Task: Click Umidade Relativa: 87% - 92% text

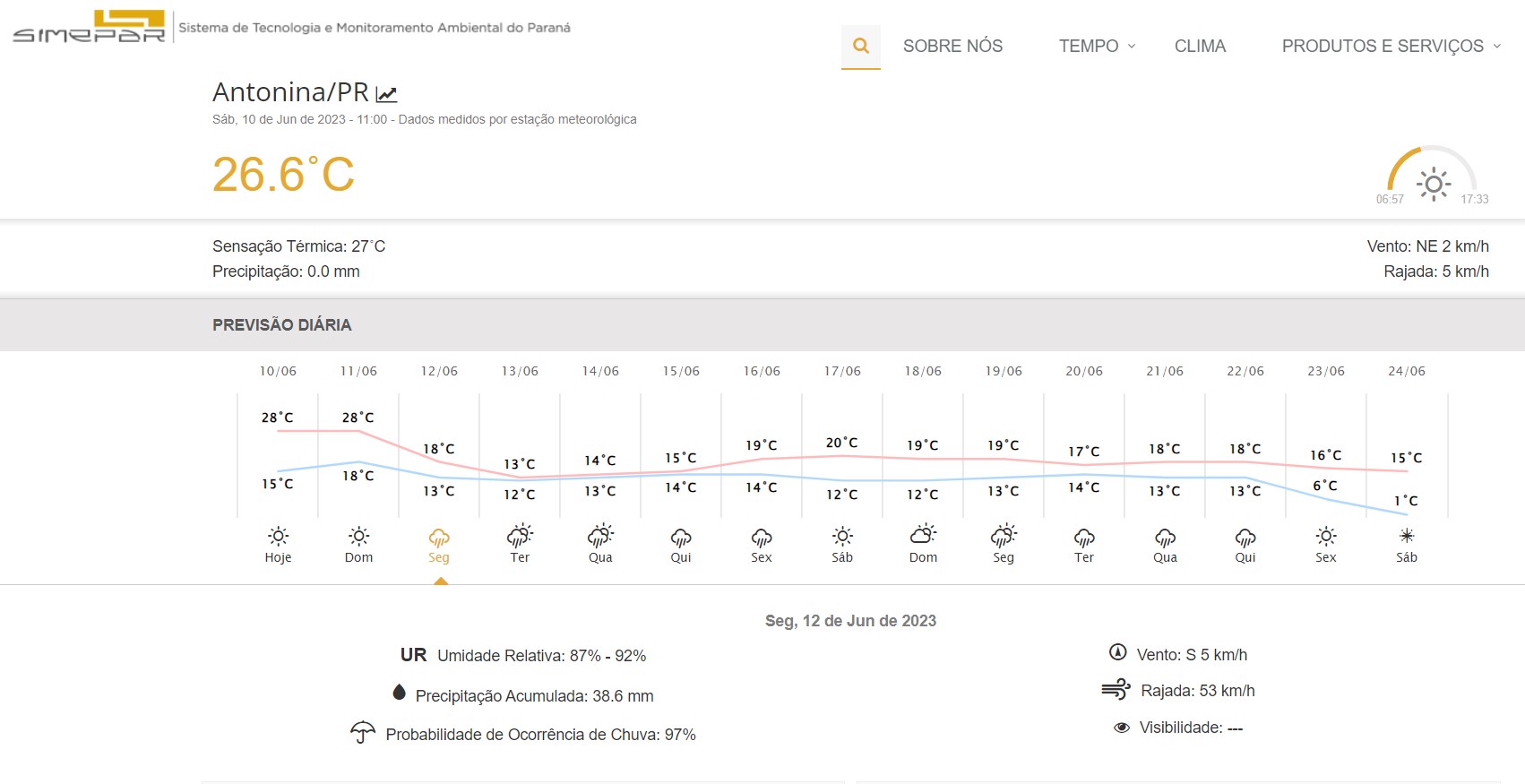Action: click(541, 656)
